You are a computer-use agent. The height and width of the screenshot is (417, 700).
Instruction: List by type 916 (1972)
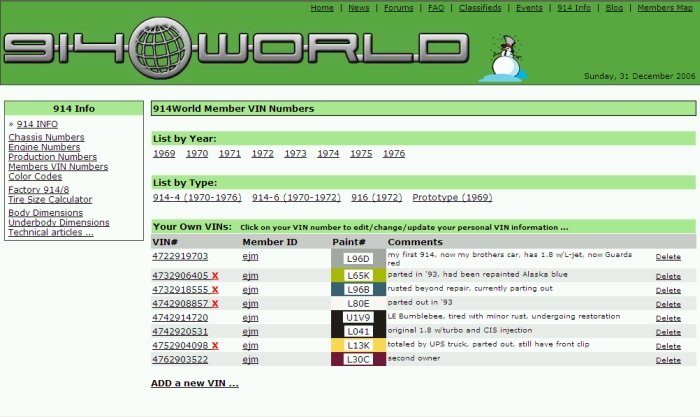point(376,197)
